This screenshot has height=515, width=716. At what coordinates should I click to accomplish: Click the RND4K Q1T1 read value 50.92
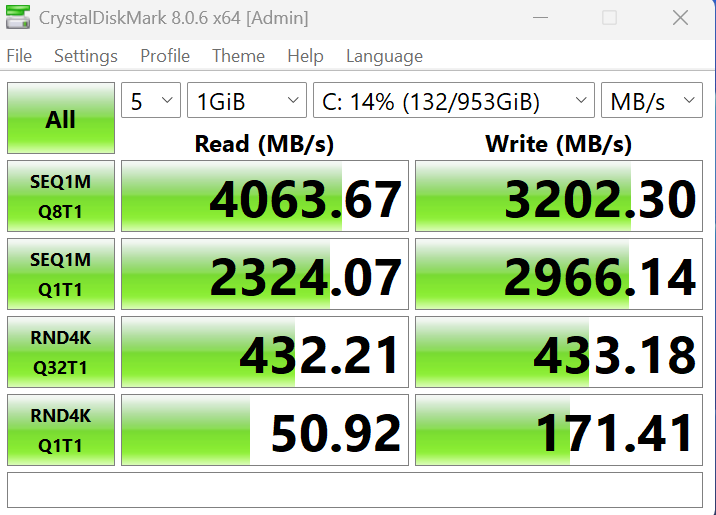point(265,430)
